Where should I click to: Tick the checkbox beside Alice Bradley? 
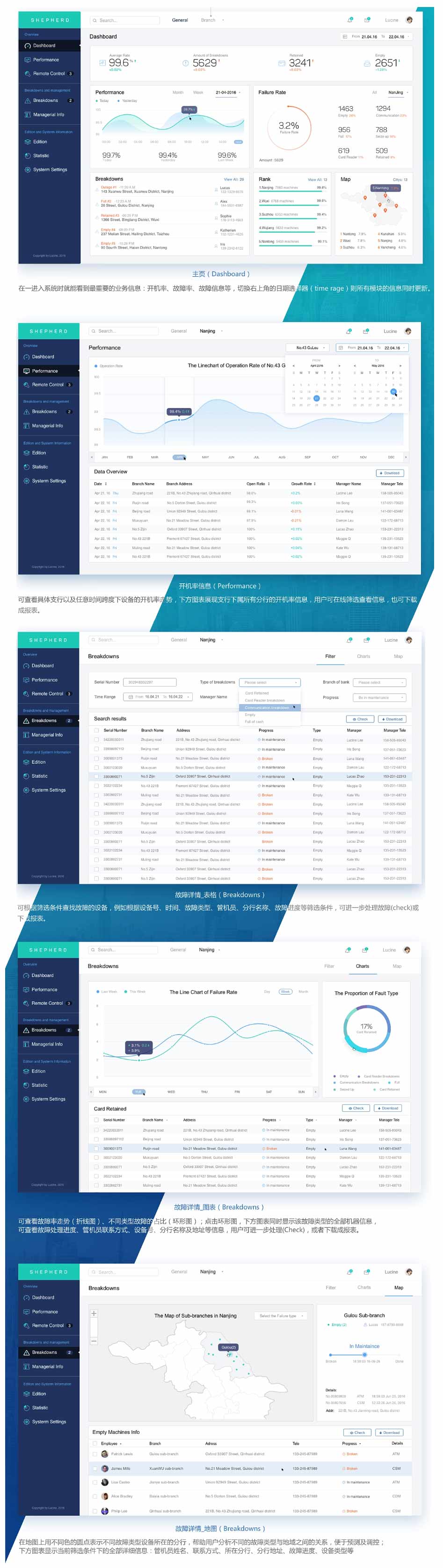coord(95,1496)
